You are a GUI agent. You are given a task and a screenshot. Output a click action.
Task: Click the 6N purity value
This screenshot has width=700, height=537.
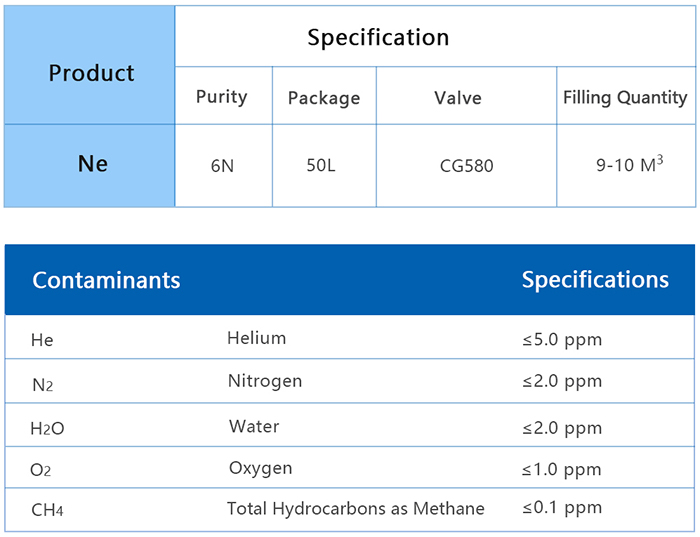coord(222,166)
